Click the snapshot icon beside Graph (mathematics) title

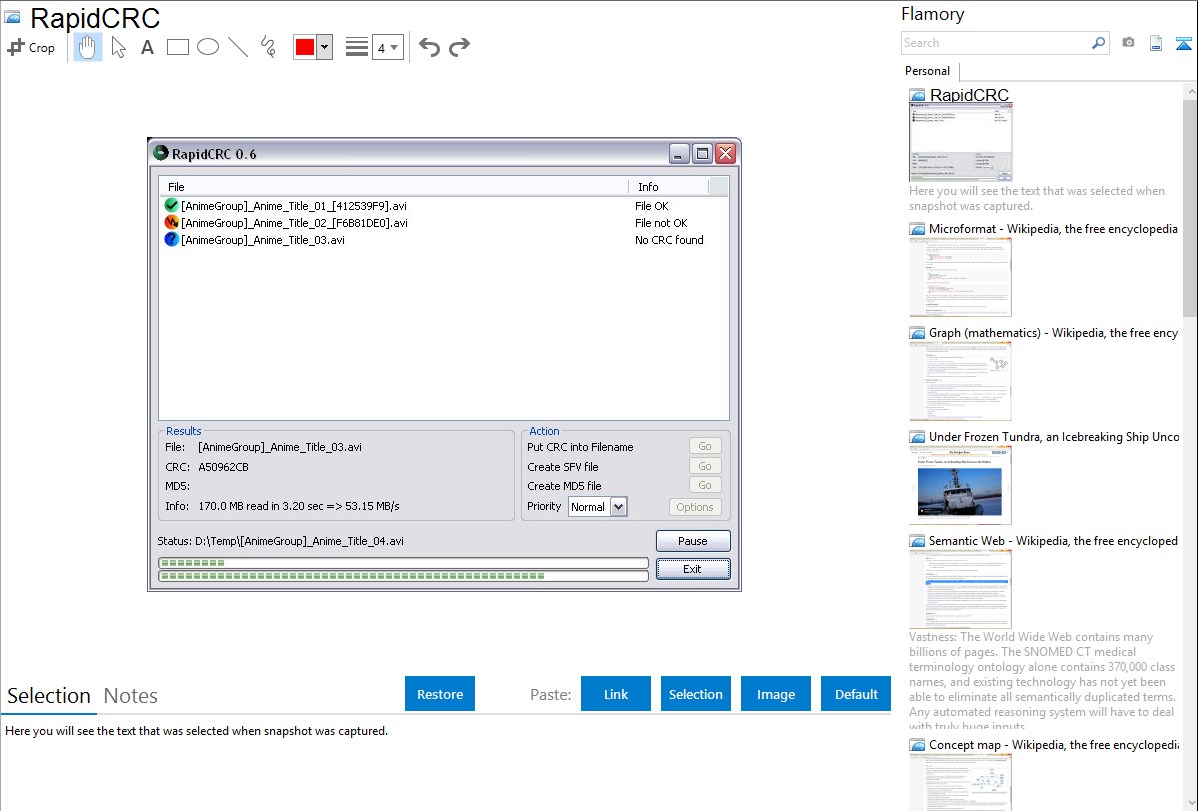click(917, 333)
